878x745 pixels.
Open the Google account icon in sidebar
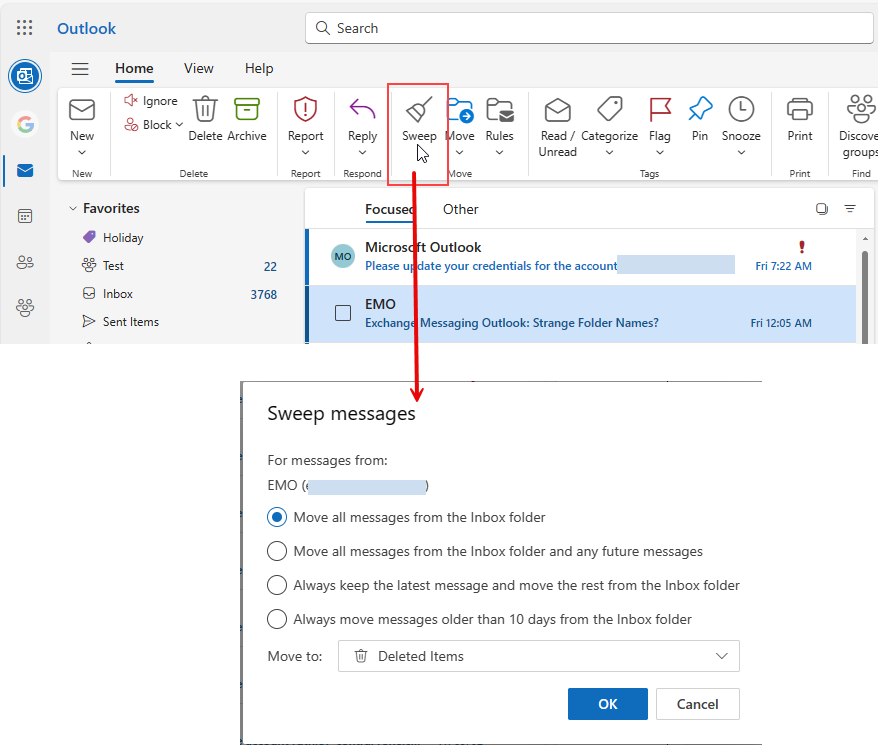pyautogui.click(x=25, y=124)
